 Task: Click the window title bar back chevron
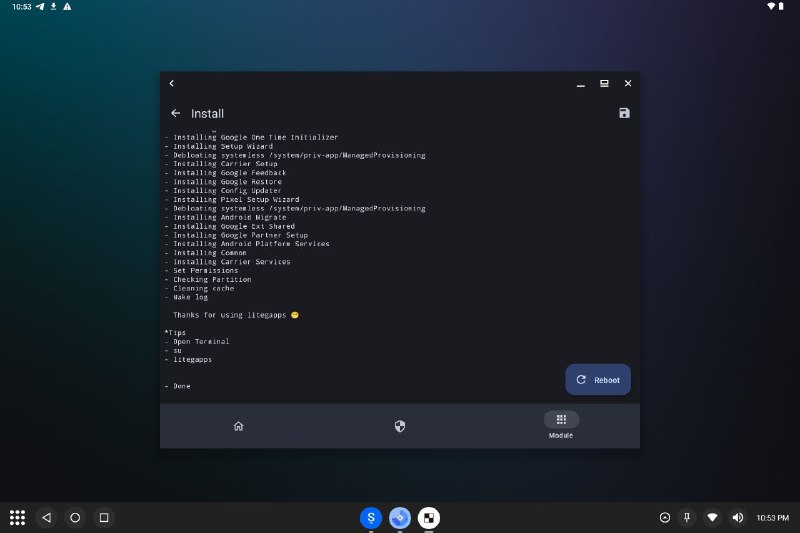pyautogui.click(x=172, y=83)
